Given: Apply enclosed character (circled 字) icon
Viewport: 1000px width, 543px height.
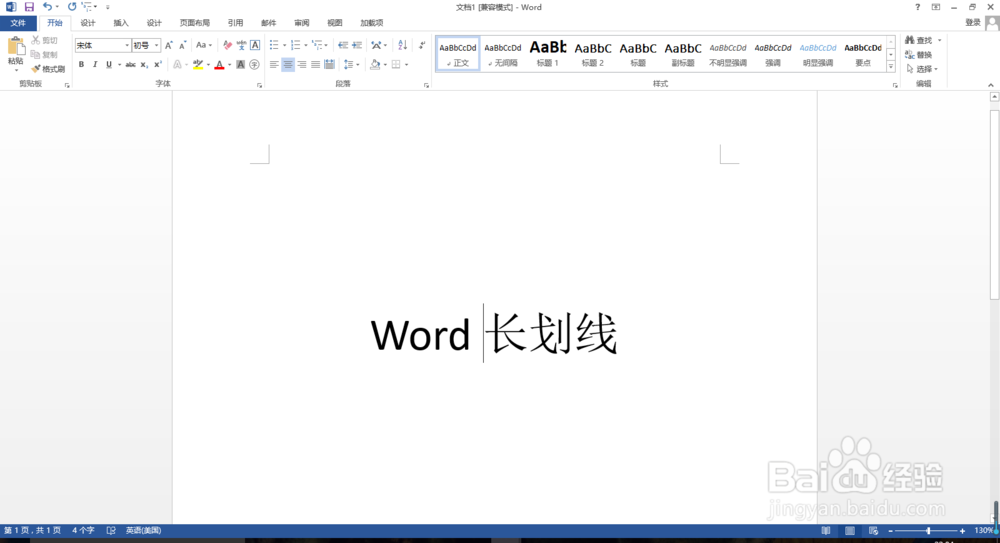Looking at the screenshot, I should [x=254, y=64].
